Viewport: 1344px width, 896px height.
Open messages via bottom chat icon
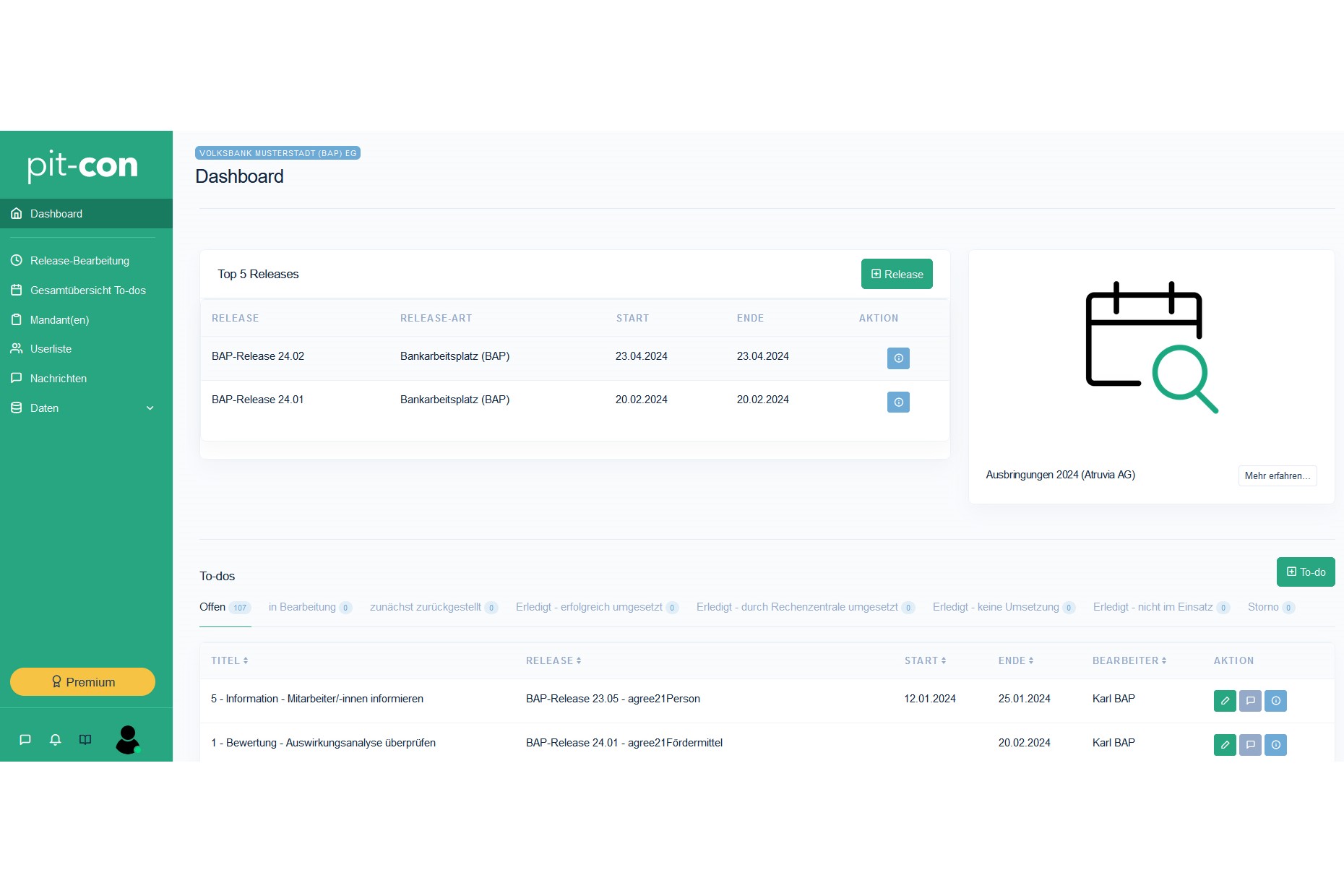pyautogui.click(x=25, y=739)
